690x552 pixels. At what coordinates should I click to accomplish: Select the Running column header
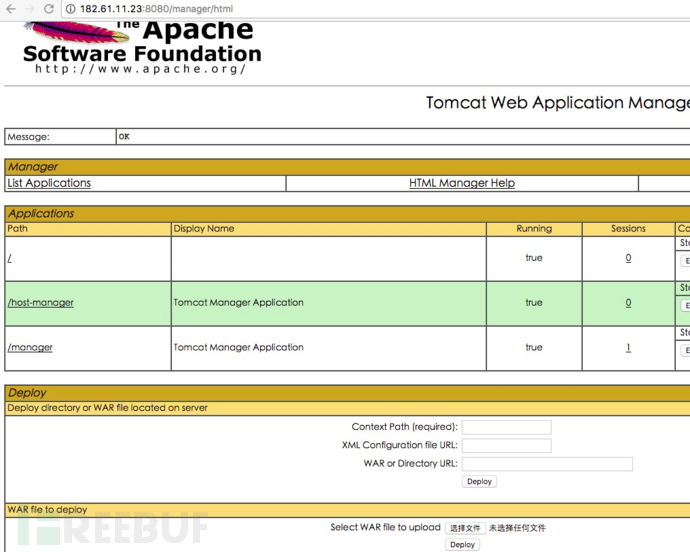(534, 228)
